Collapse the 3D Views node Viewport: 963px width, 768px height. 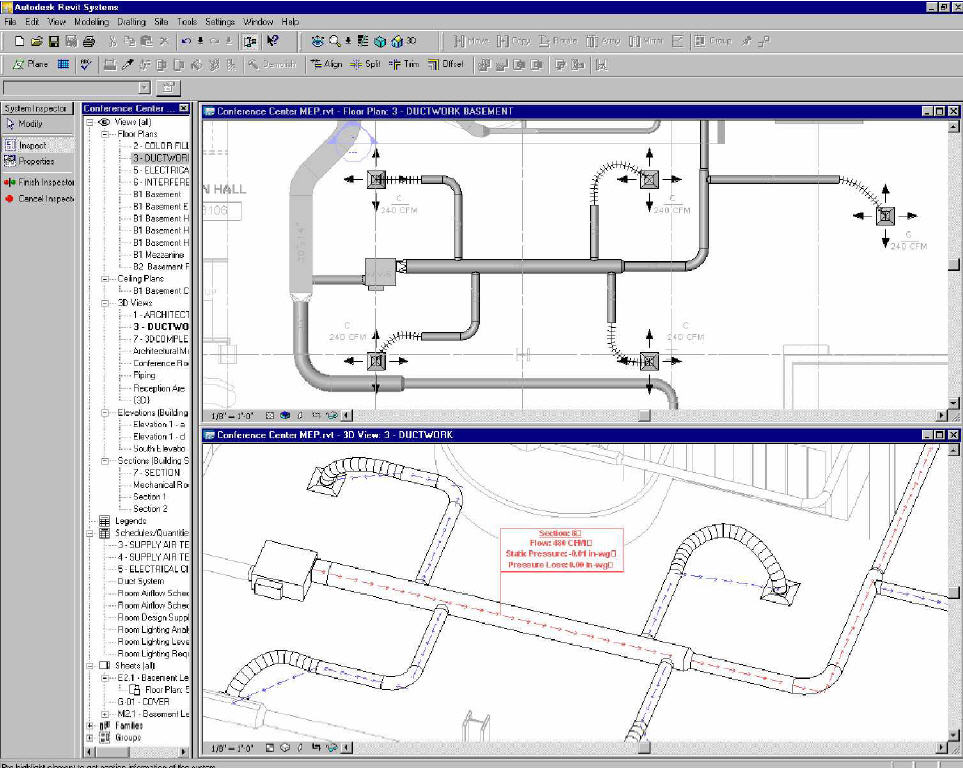[104, 303]
